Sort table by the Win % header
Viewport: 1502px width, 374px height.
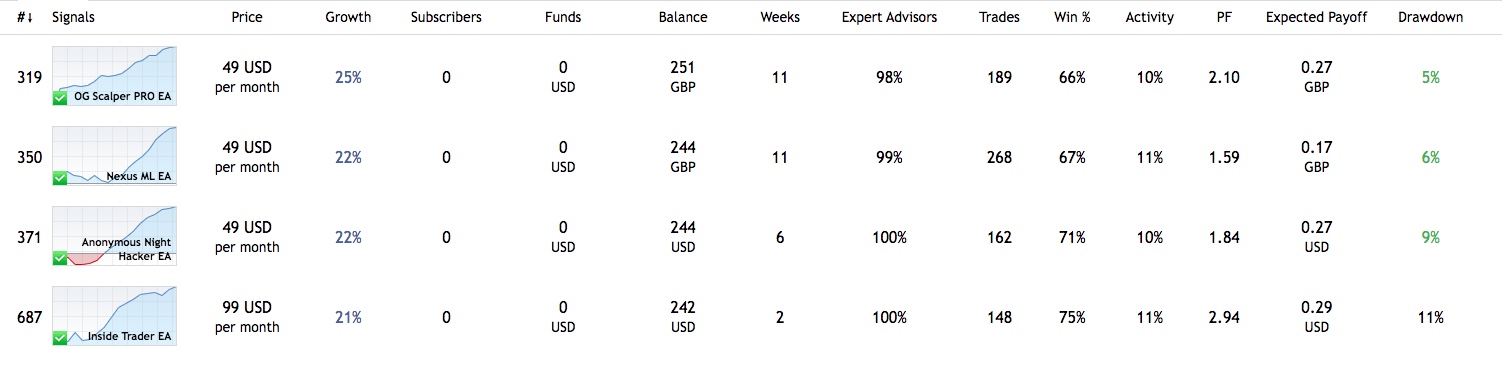1072,17
